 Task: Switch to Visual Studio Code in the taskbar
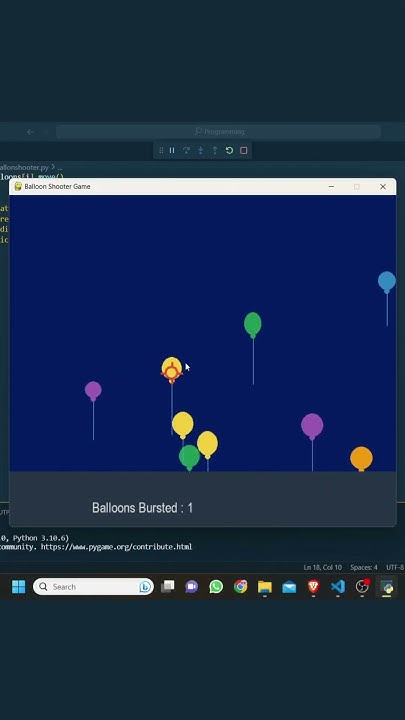[x=338, y=587]
